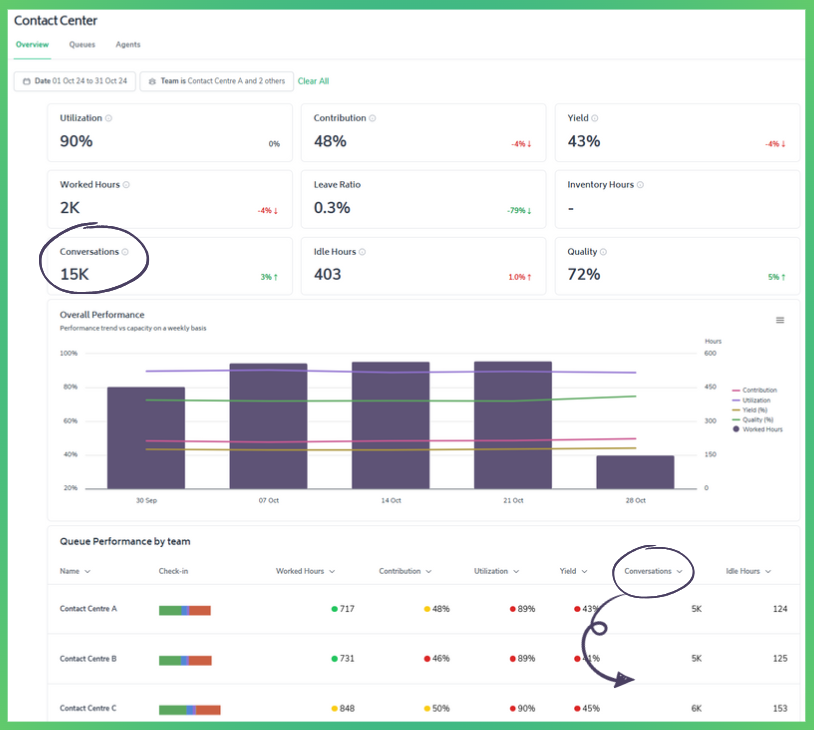Click the Yield info icon
This screenshot has width=814, height=730.
[x=595, y=118]
